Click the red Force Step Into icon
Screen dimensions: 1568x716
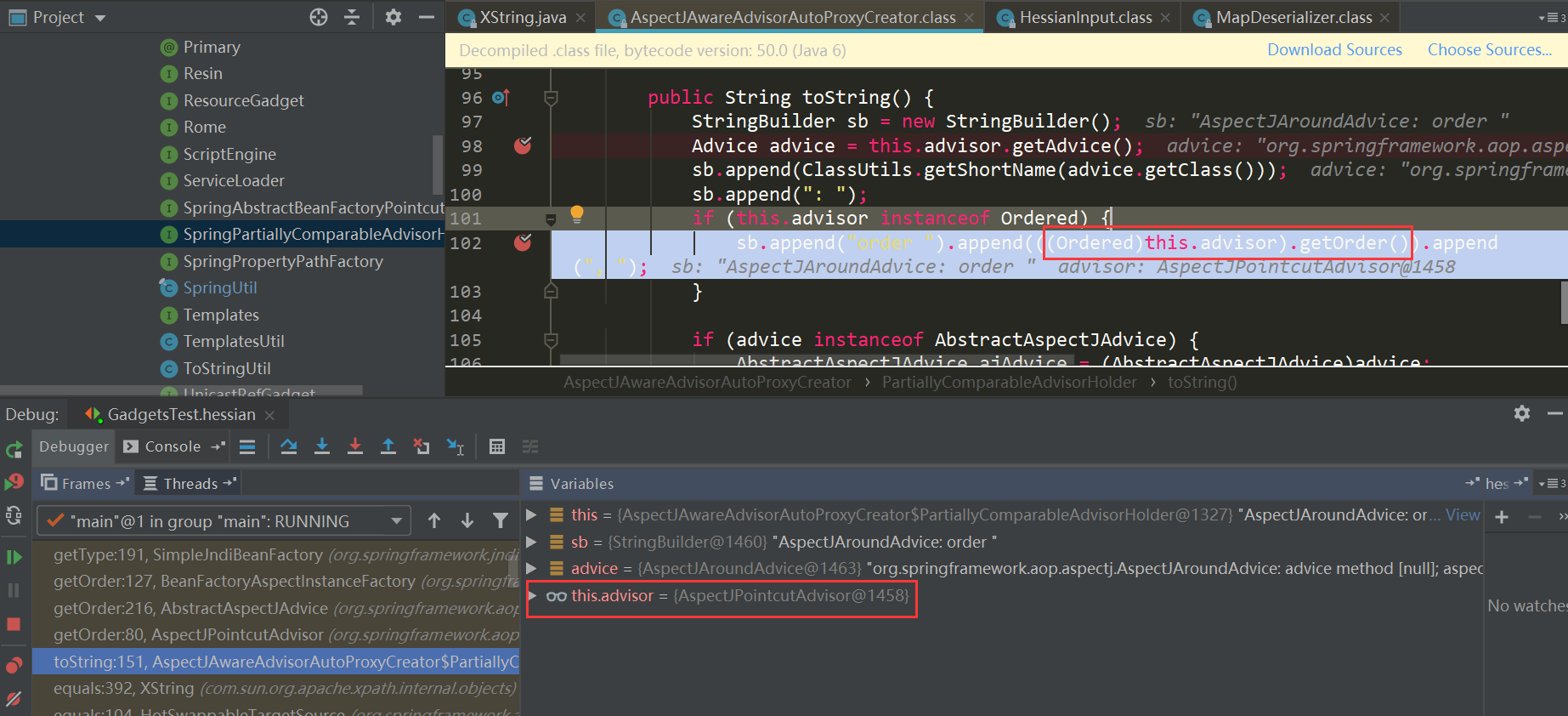(355, 446)
